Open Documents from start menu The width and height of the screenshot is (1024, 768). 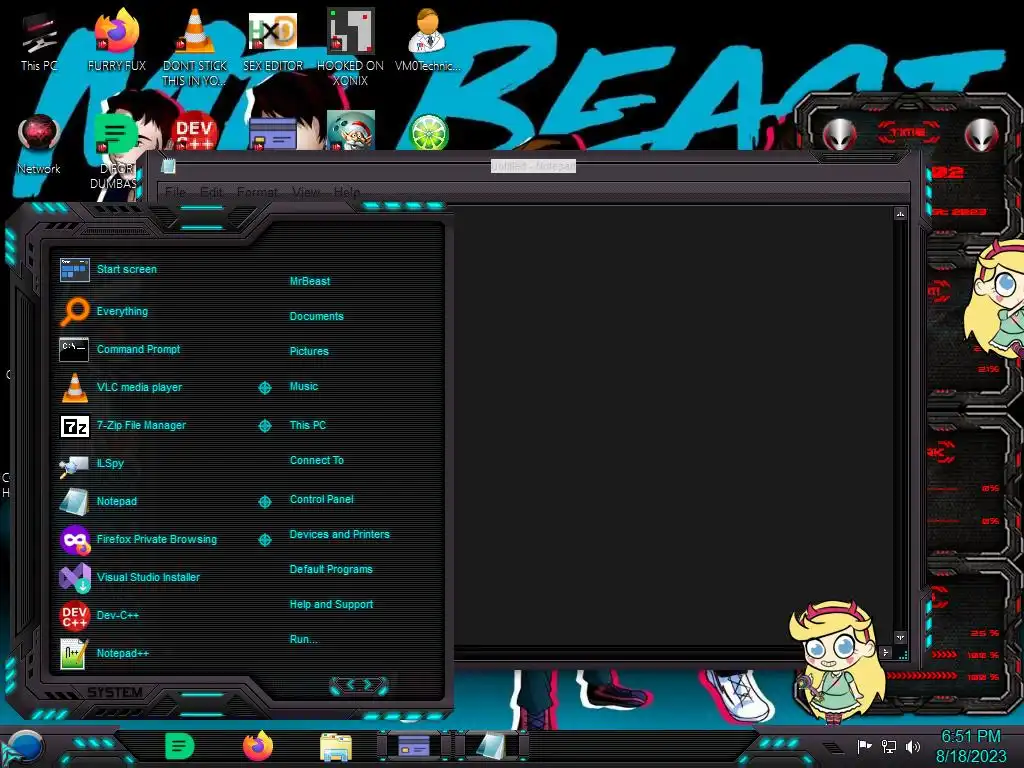tap(316, 316)
